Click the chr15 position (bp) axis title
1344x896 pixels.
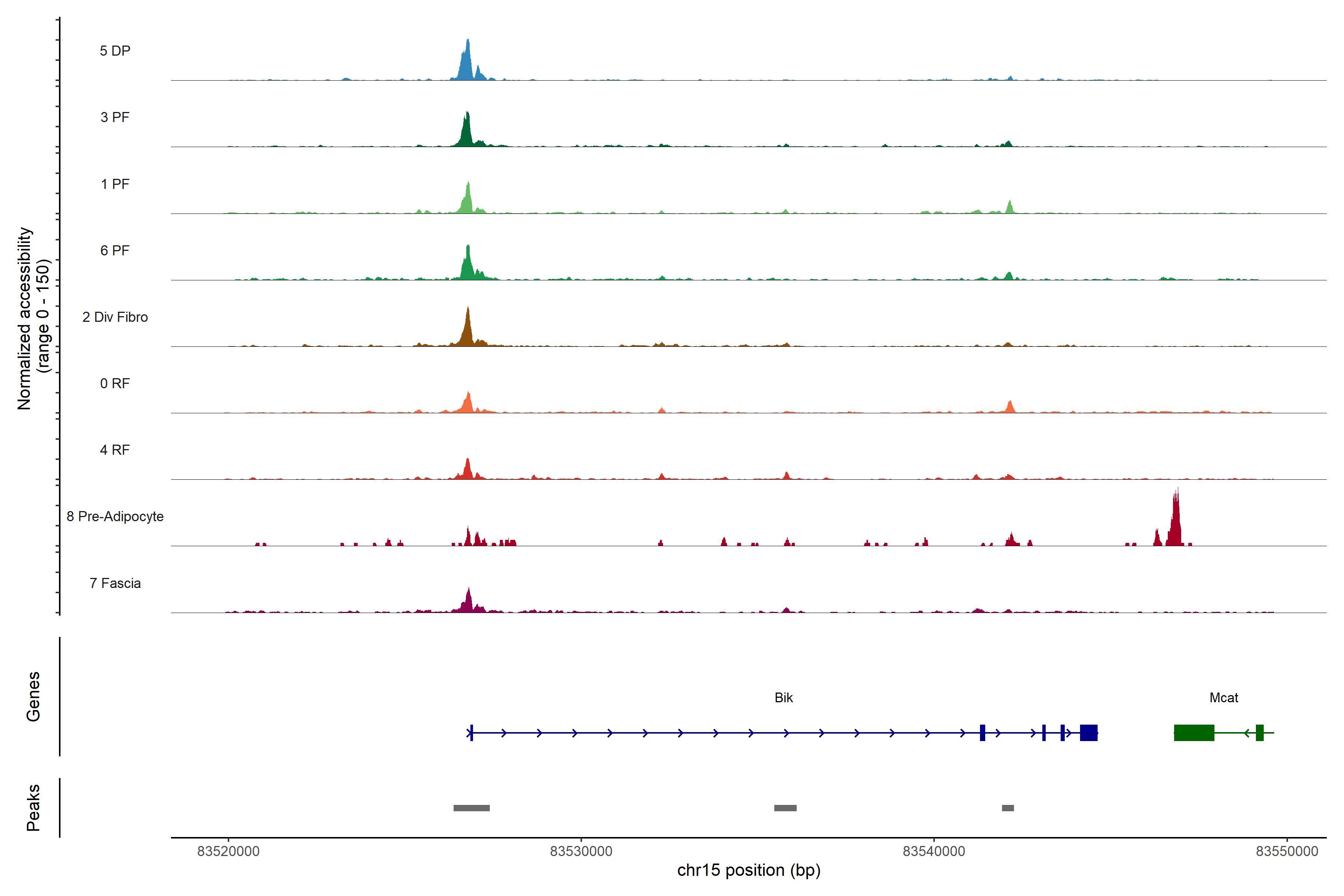[x=749, y=870]
